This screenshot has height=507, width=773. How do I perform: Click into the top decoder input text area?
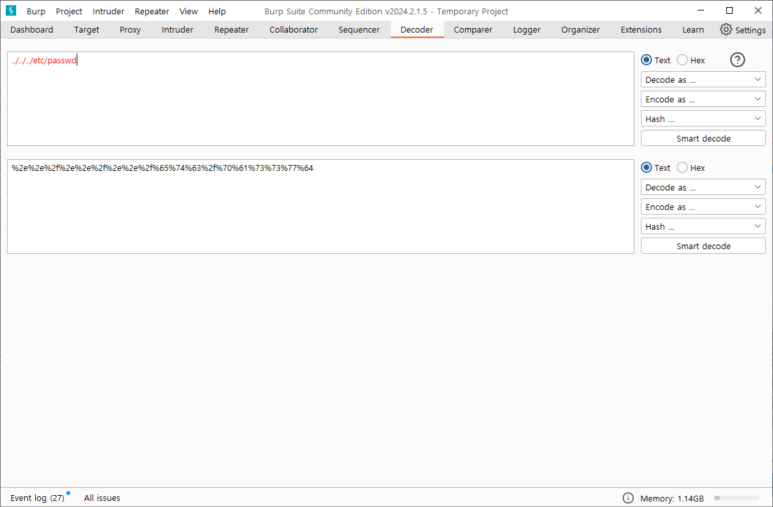320,99
